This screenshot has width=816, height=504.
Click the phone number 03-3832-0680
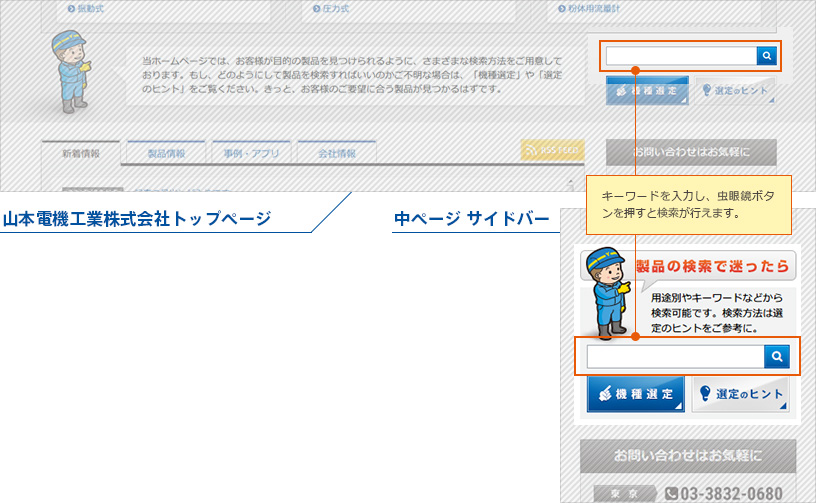coord(731,494)
